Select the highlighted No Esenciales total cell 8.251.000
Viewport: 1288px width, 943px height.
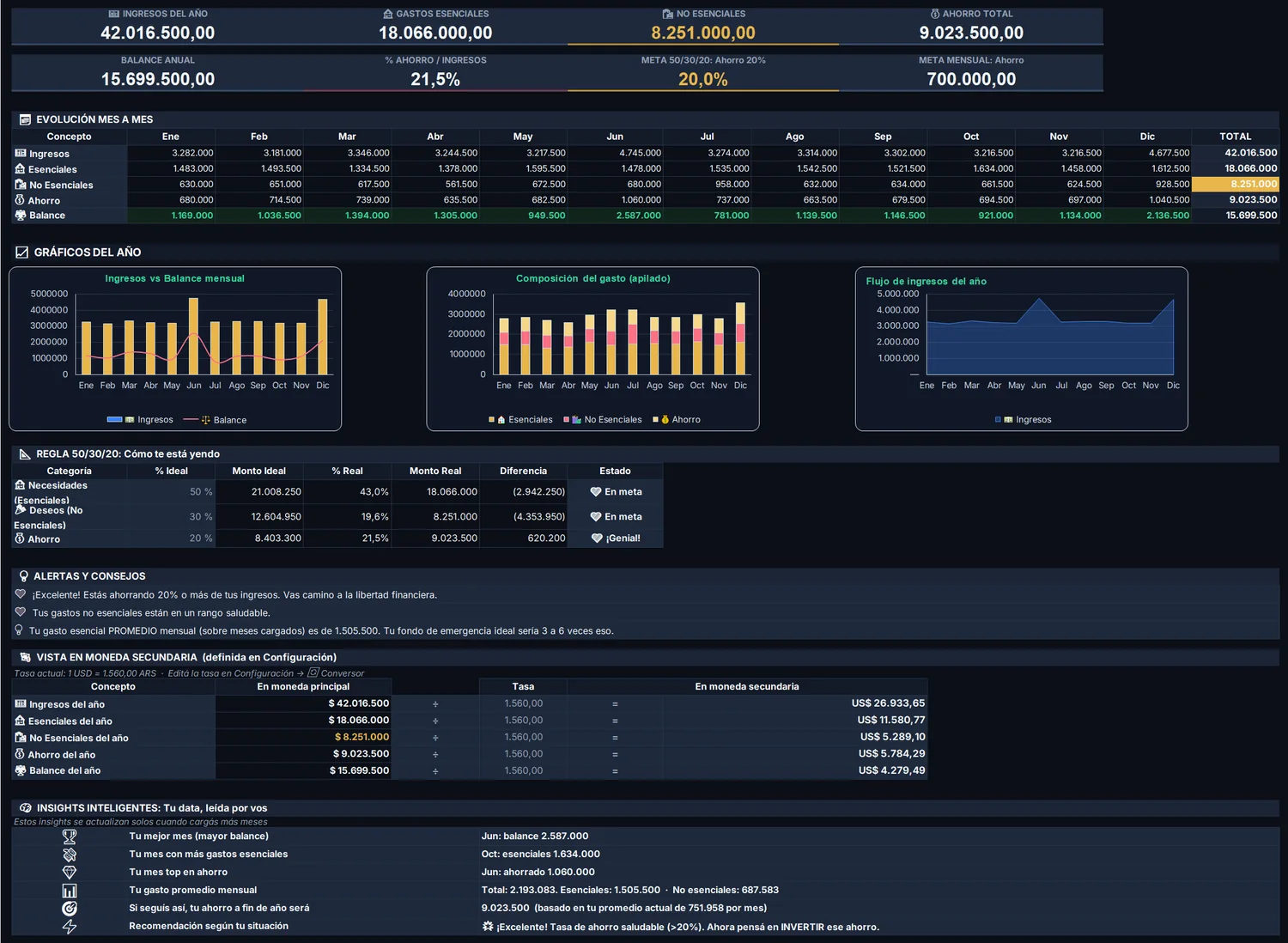pos(1236,184)
